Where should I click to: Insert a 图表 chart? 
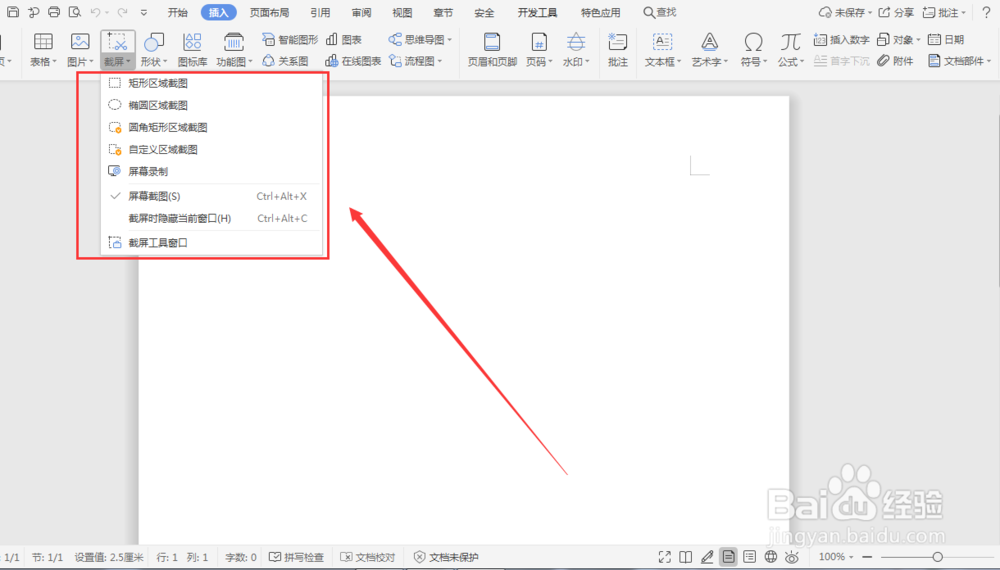(x=344, y=40)
